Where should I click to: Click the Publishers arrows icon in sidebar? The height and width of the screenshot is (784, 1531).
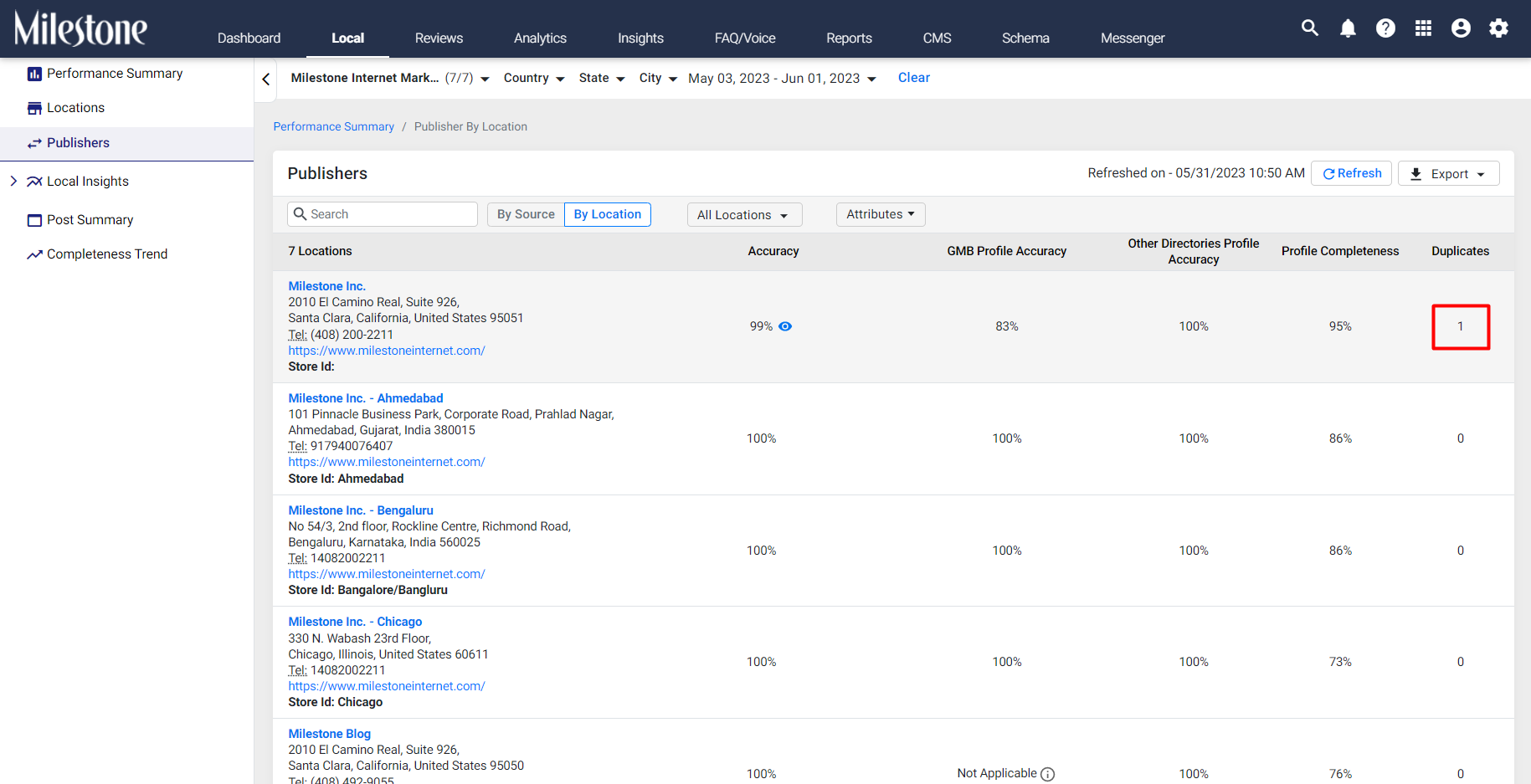point(34,143)
